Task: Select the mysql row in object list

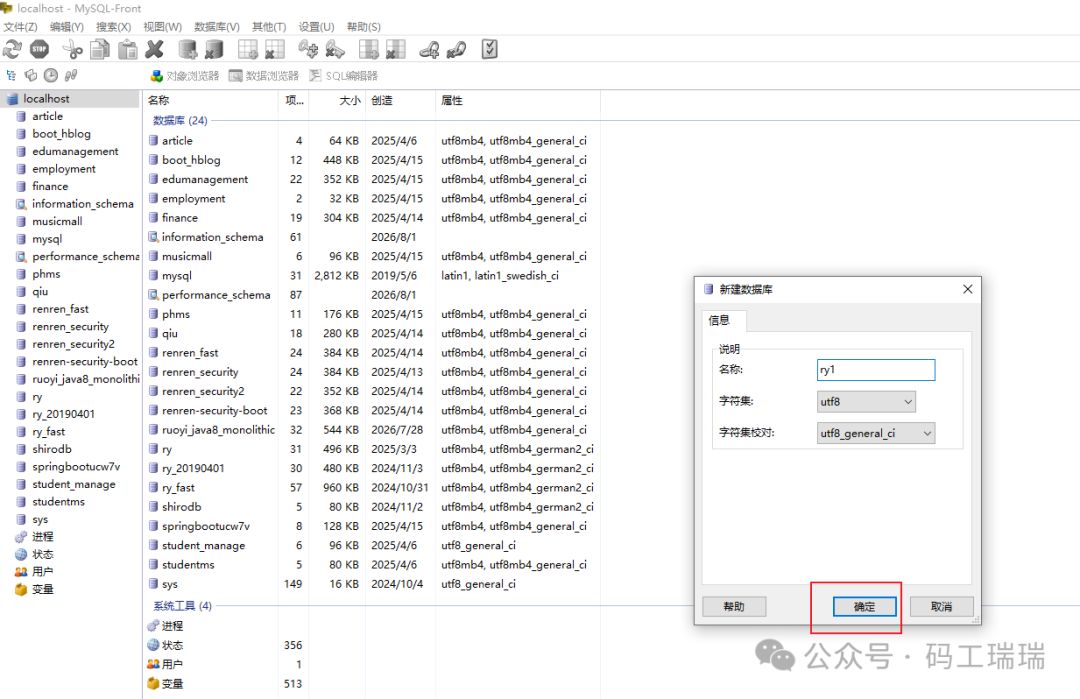Action: tap(371, 275)
